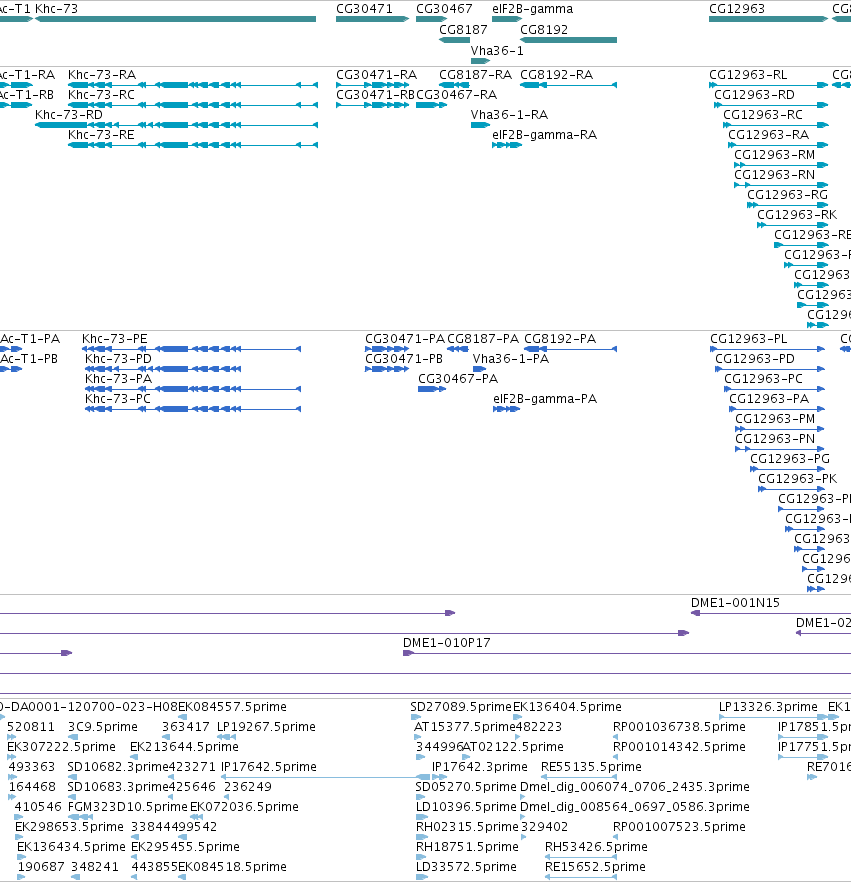Select the IP17642.5prime EST label
This screenshot has height=882, width=851.
point(268,767)
